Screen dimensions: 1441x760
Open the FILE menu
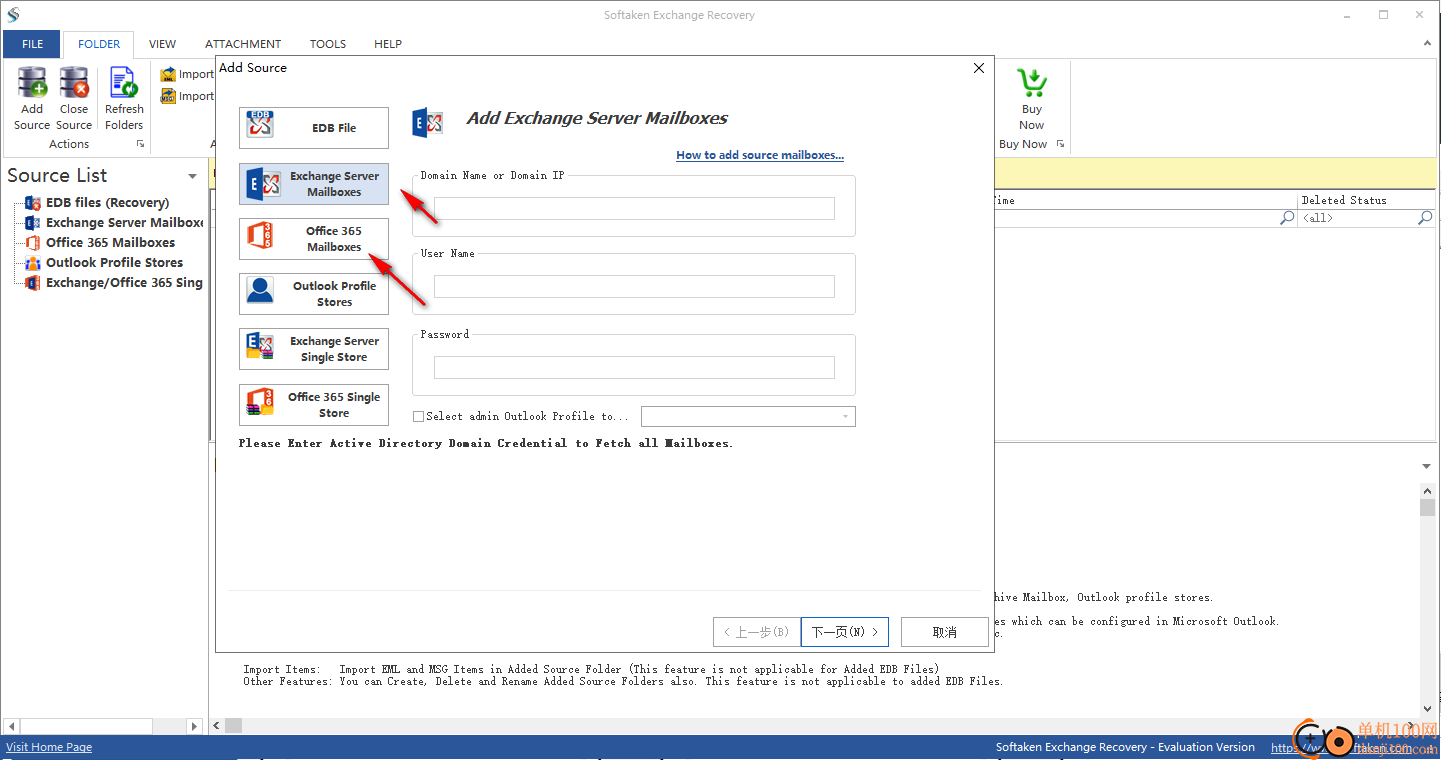(x=32, y=44)
